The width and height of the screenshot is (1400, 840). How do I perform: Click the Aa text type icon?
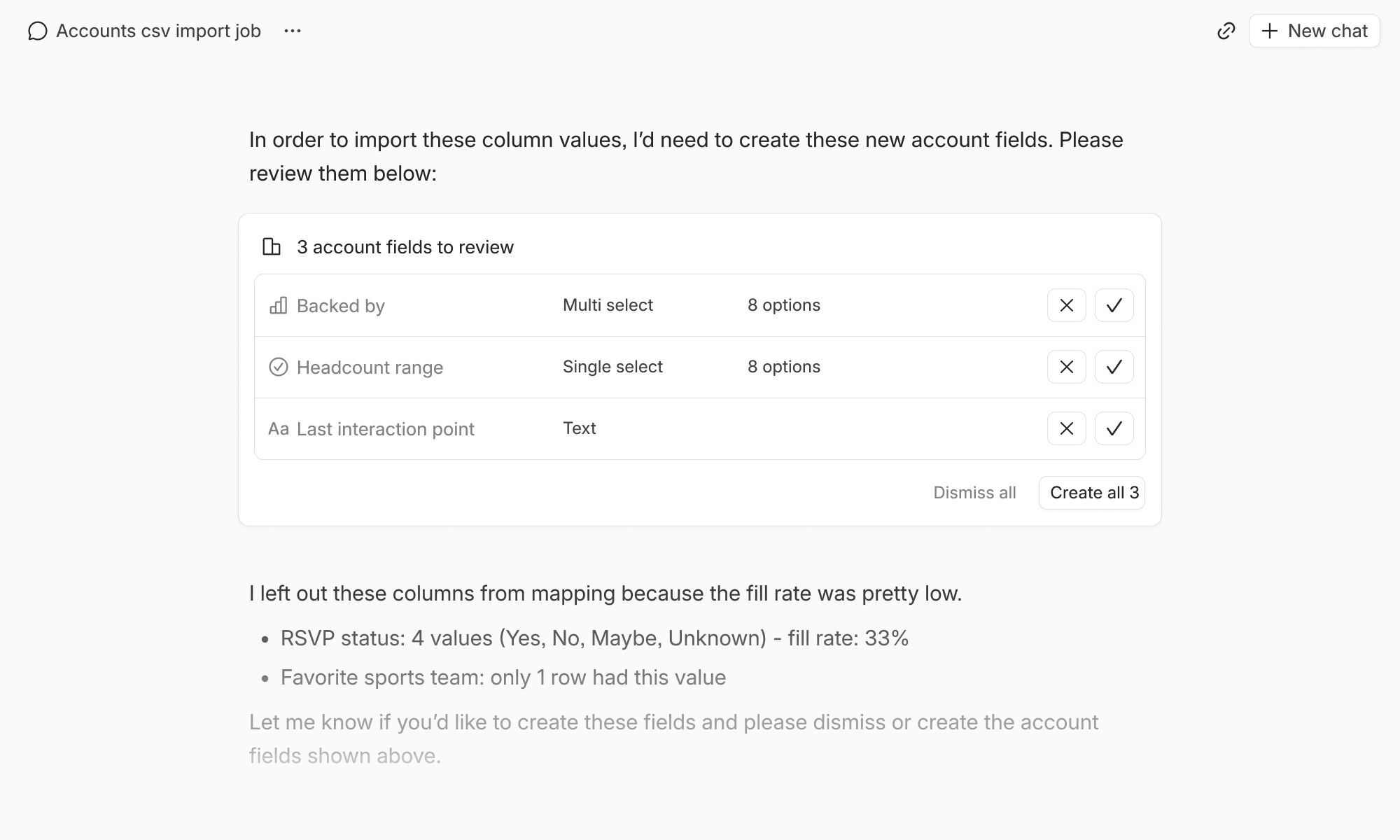point(279,428)
